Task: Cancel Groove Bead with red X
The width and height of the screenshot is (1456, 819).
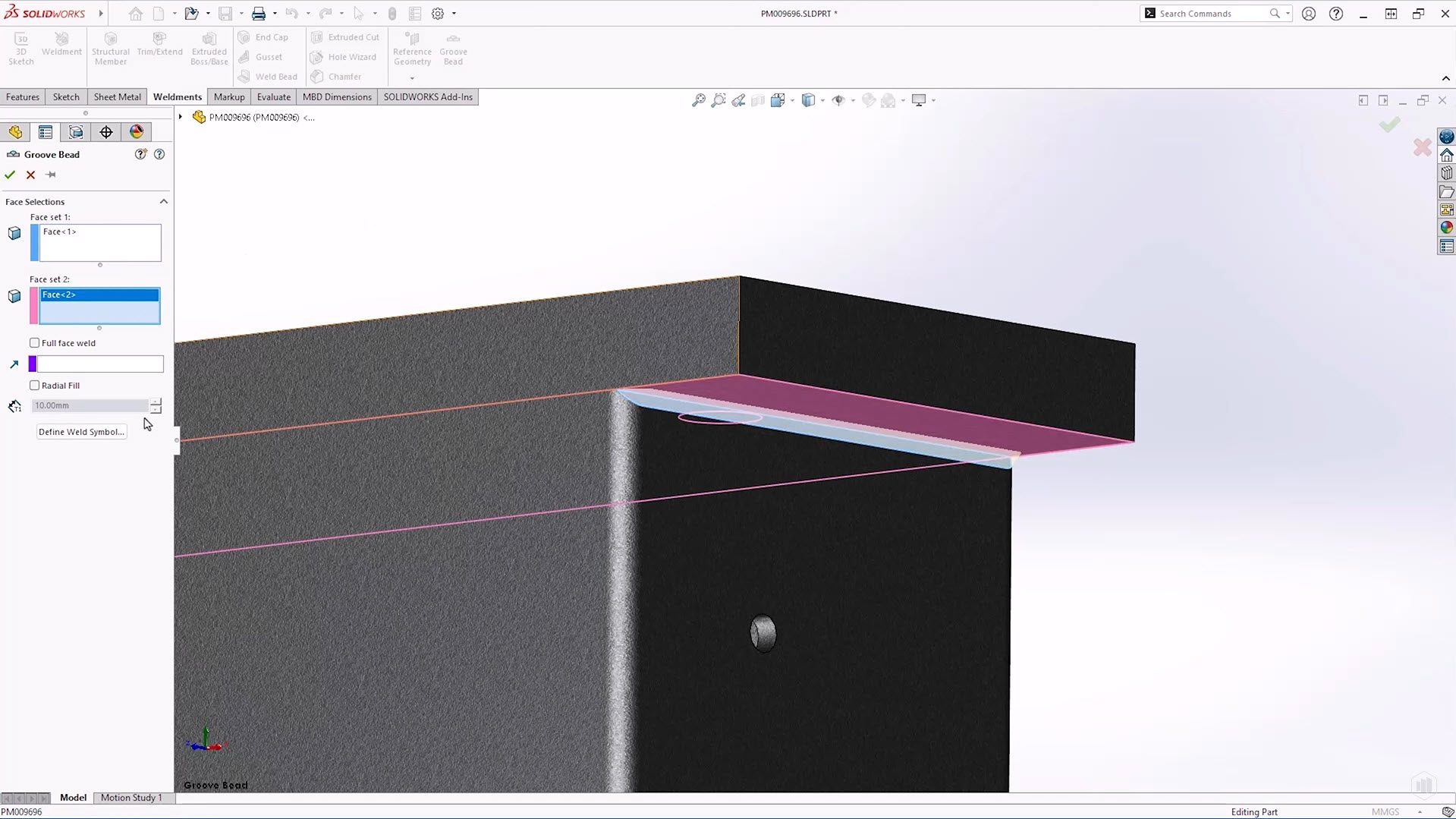Action: [30, 175]
